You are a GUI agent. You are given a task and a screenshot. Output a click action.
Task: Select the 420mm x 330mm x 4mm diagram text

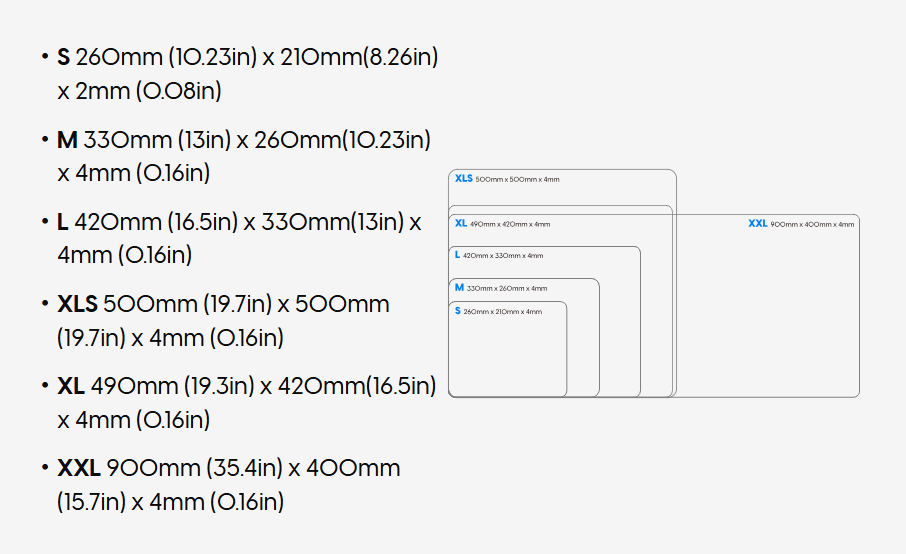coord(503,257)
